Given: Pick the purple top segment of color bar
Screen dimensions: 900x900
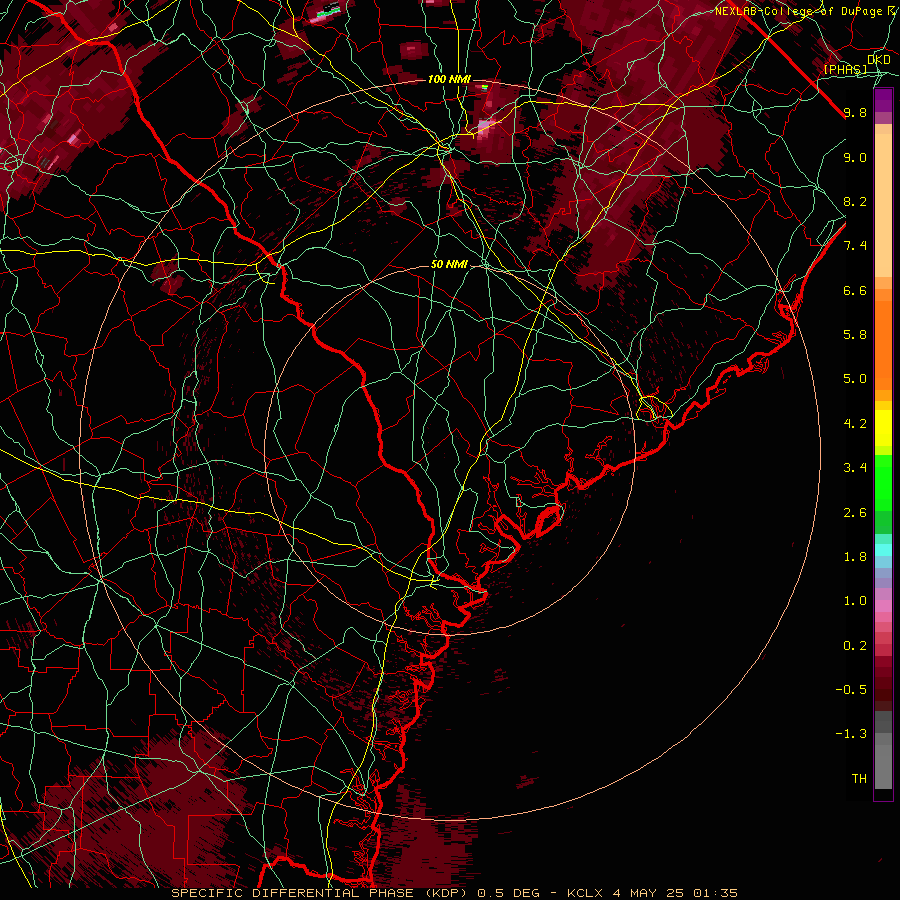Looking at the screenshot, I should click(883, 100).
